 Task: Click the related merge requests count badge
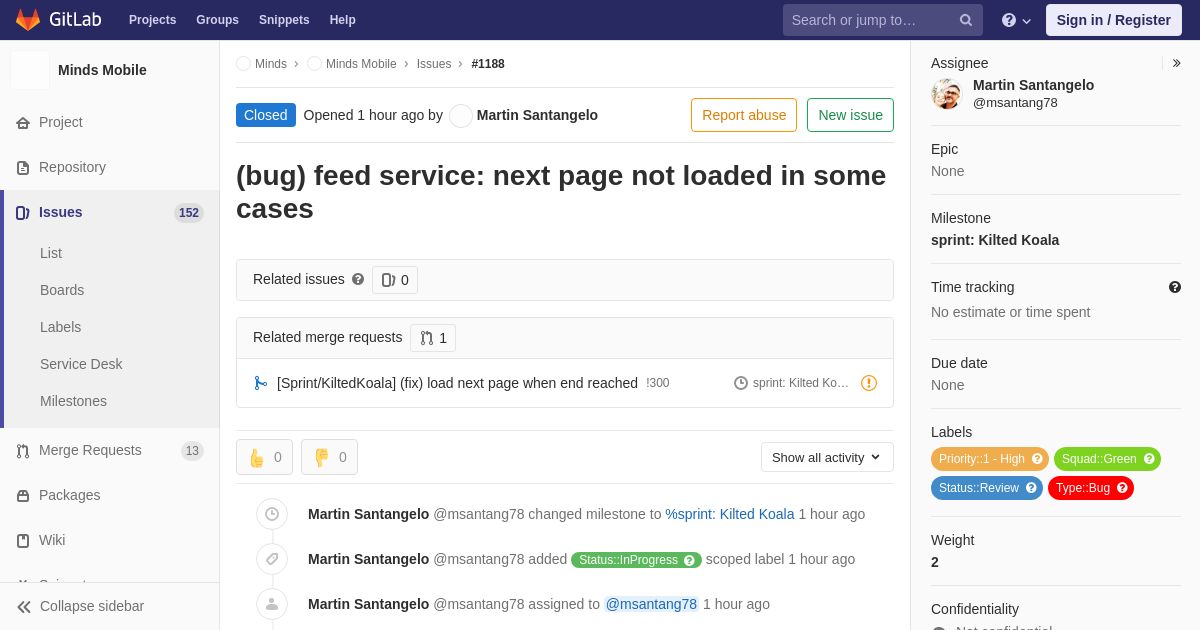[x=433, y=338]
